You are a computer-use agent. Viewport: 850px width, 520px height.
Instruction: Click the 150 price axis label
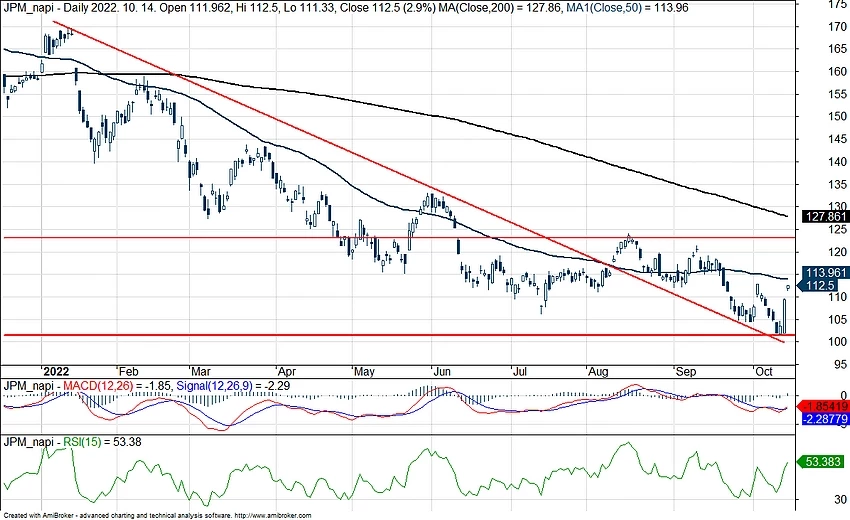click(x=837, y=116)
